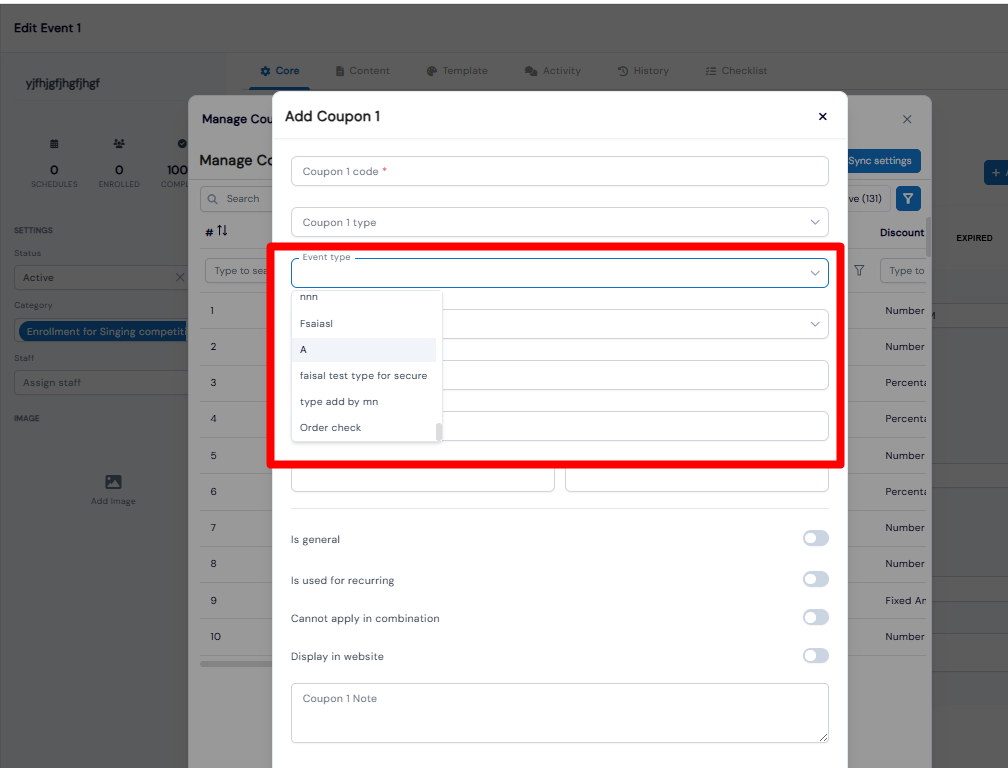Image resolution: width=1008 pixels, height=768 pixels.
Task: Select 'Order check' event type option
Action: tap(364, 427)
